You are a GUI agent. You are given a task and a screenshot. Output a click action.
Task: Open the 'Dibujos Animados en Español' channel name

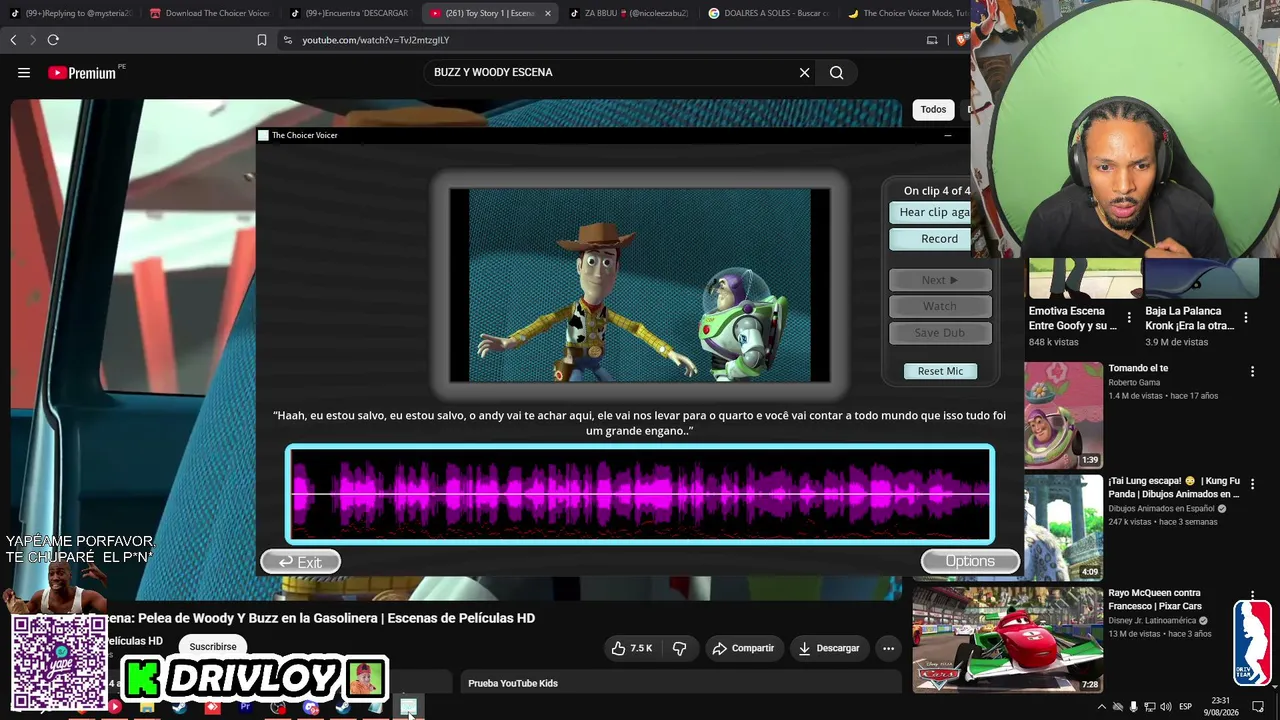pos(1161,508)
